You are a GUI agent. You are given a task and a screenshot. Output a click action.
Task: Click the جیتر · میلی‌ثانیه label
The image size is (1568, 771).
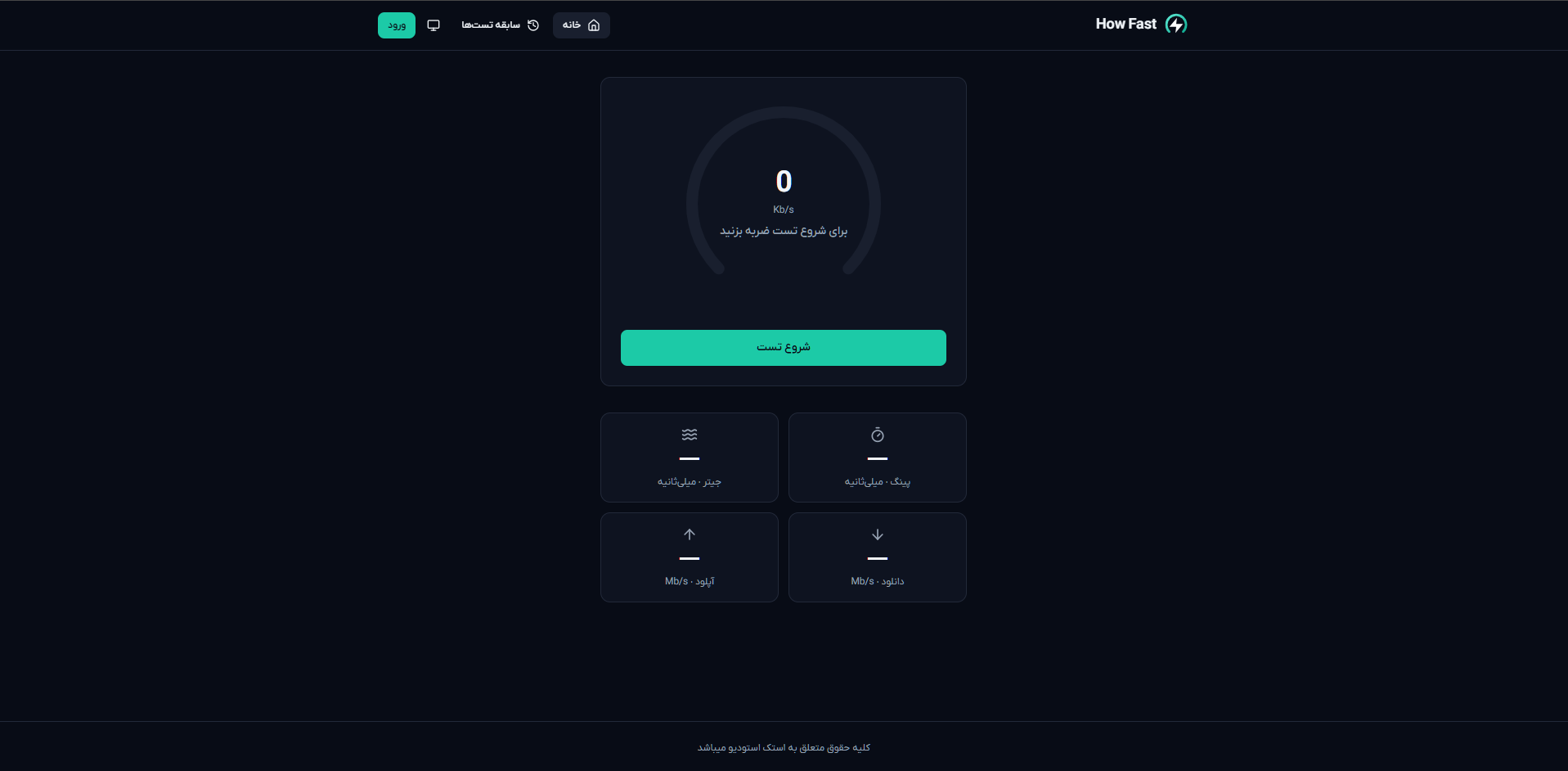[690, 482]
